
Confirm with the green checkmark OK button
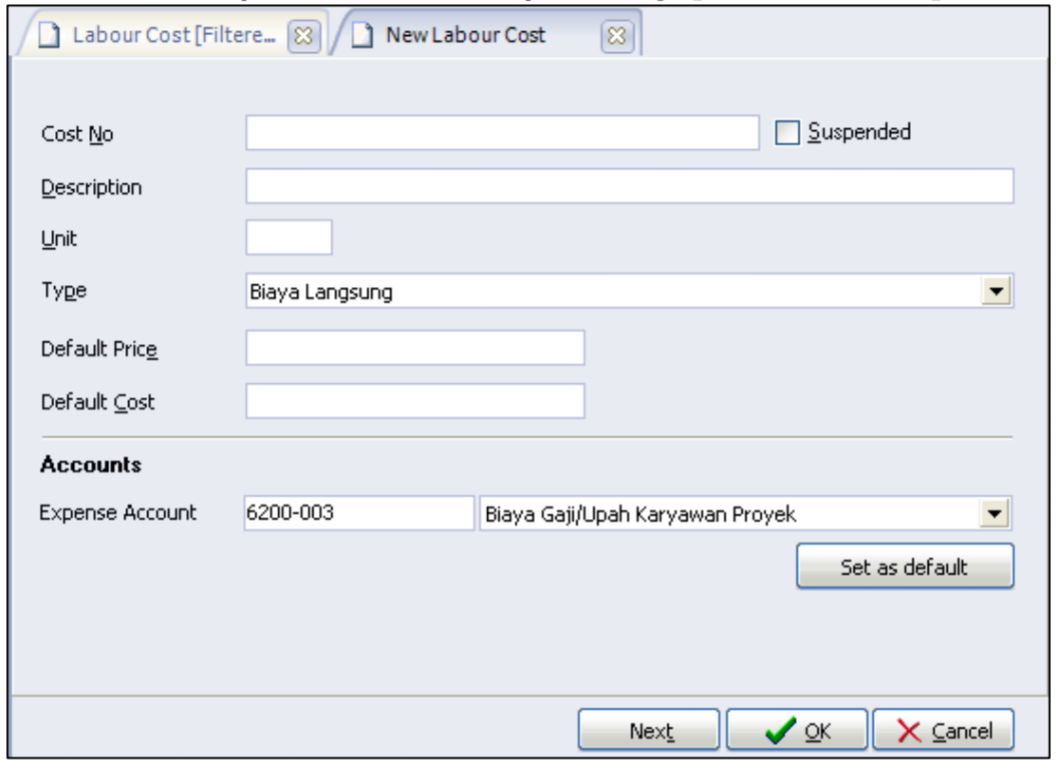click(x=795, y=730)
